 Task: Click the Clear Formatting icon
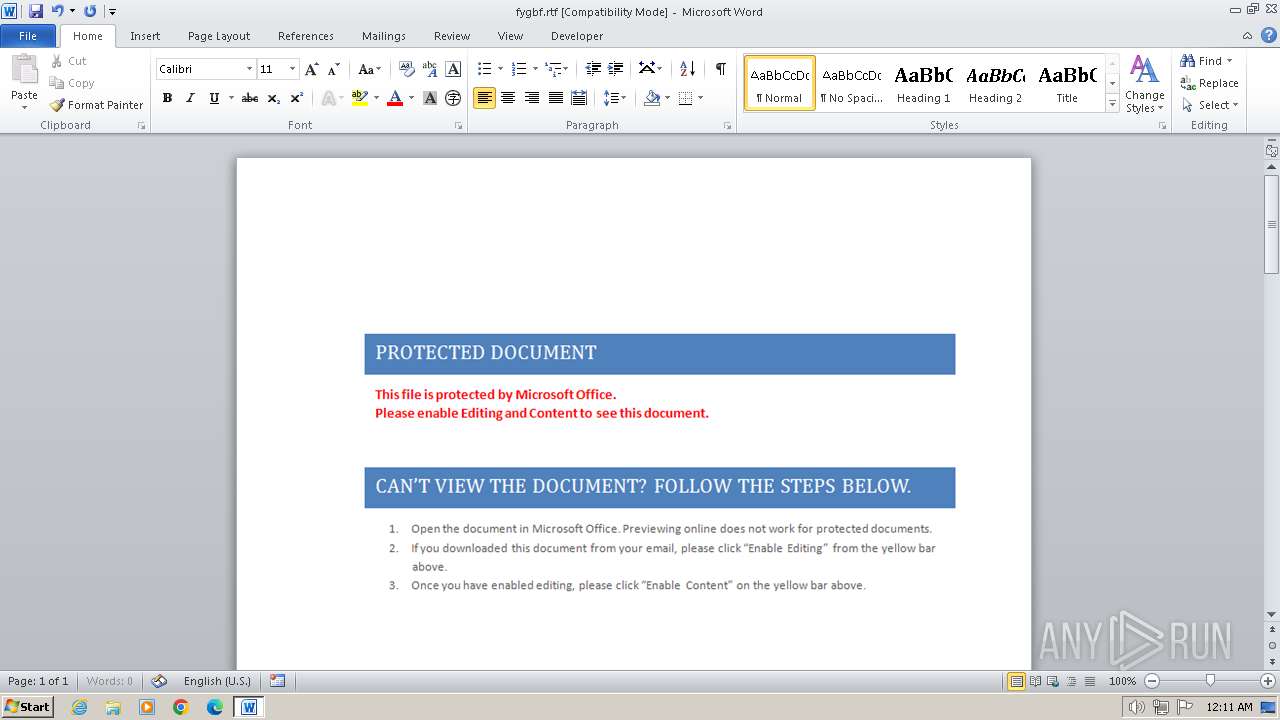[406, 69]
